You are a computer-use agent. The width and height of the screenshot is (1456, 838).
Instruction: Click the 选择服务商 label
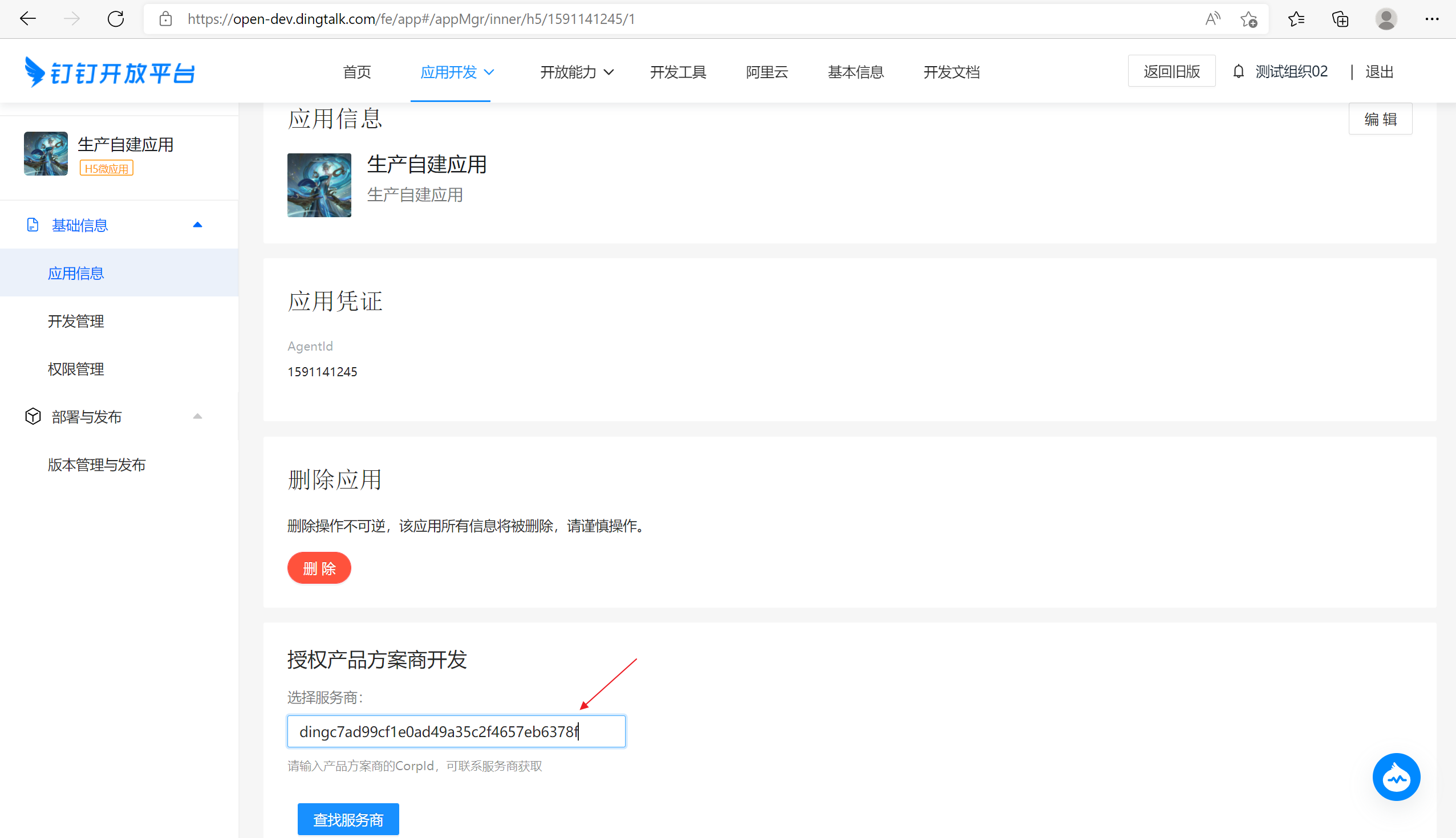point(325,697)
